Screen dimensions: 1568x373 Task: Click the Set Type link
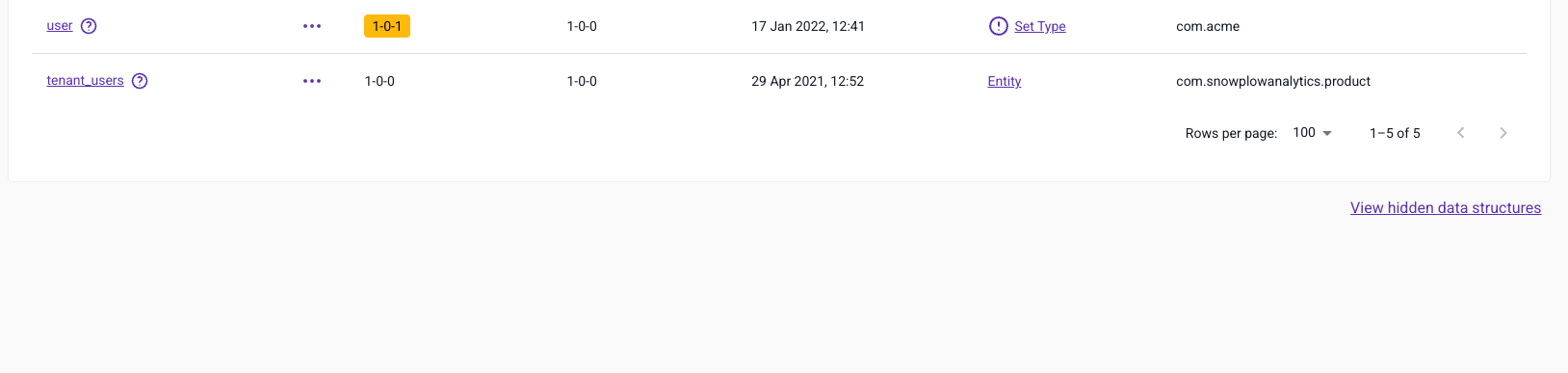(x=1040, y=26)
